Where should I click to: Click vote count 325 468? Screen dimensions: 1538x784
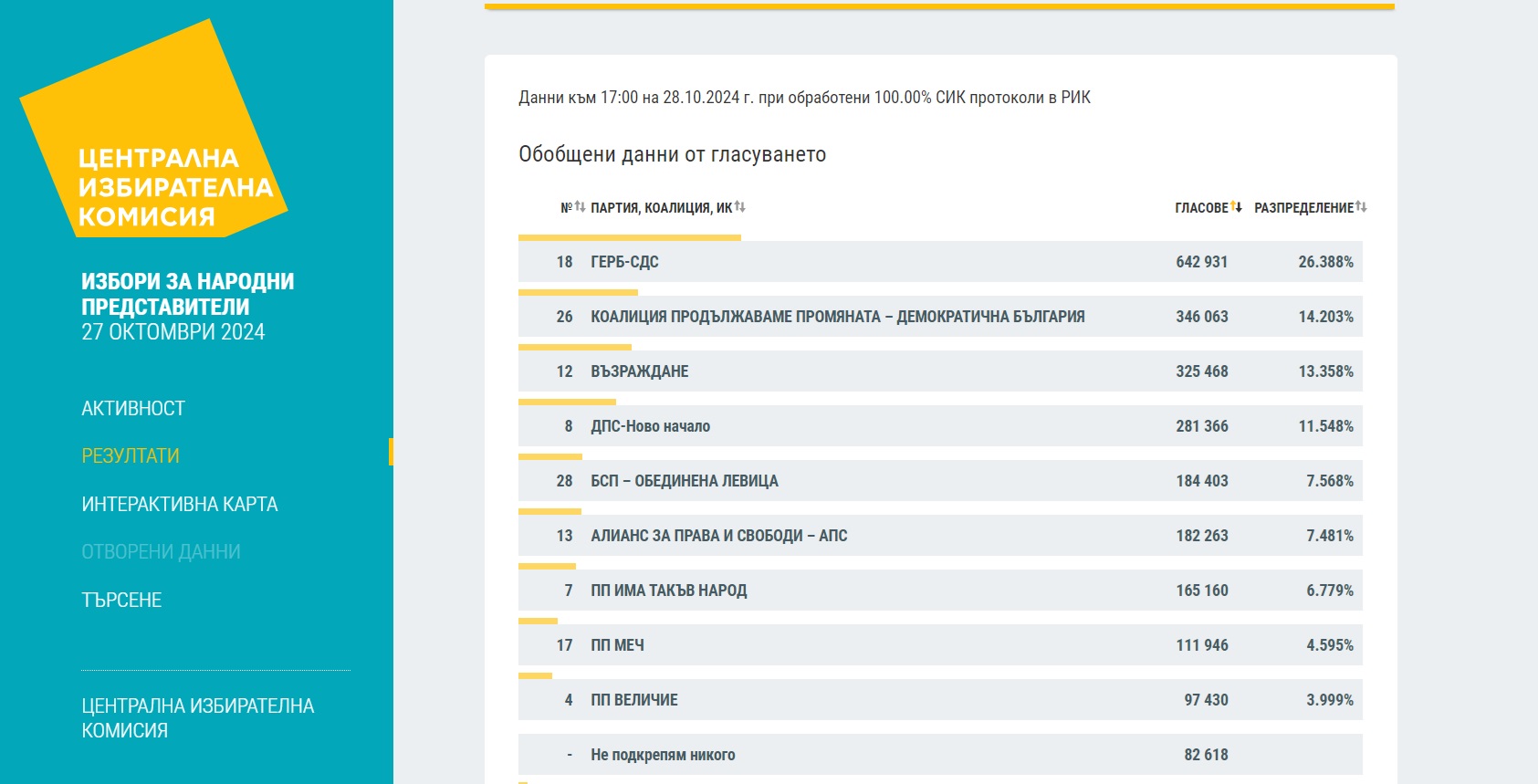pyautogui.click(x=1201, y=371)
